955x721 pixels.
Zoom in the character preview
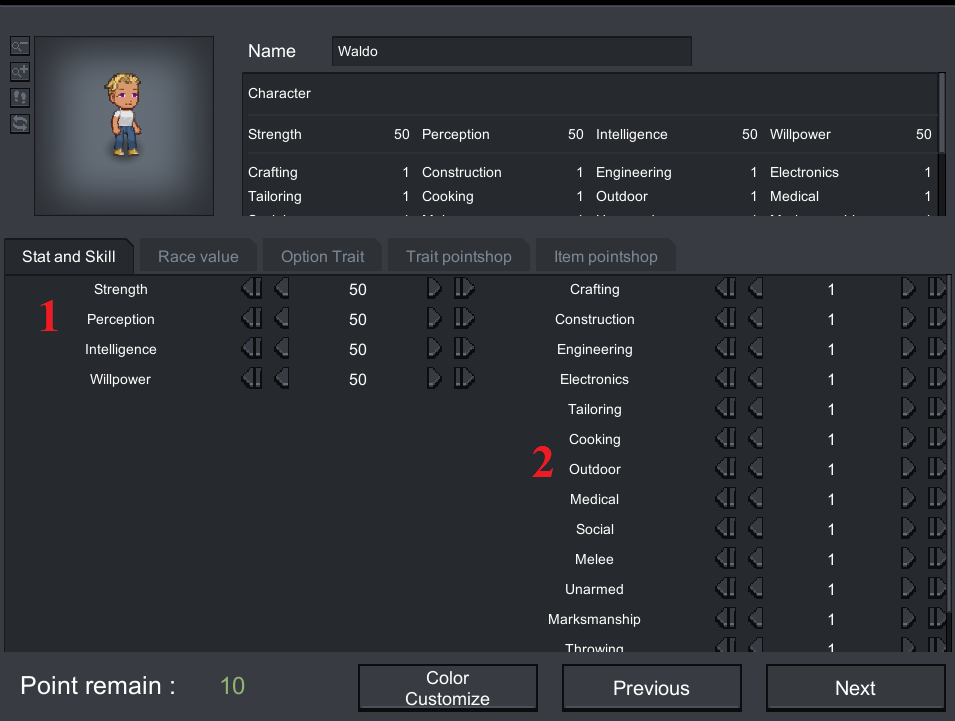tap(20, 72)
